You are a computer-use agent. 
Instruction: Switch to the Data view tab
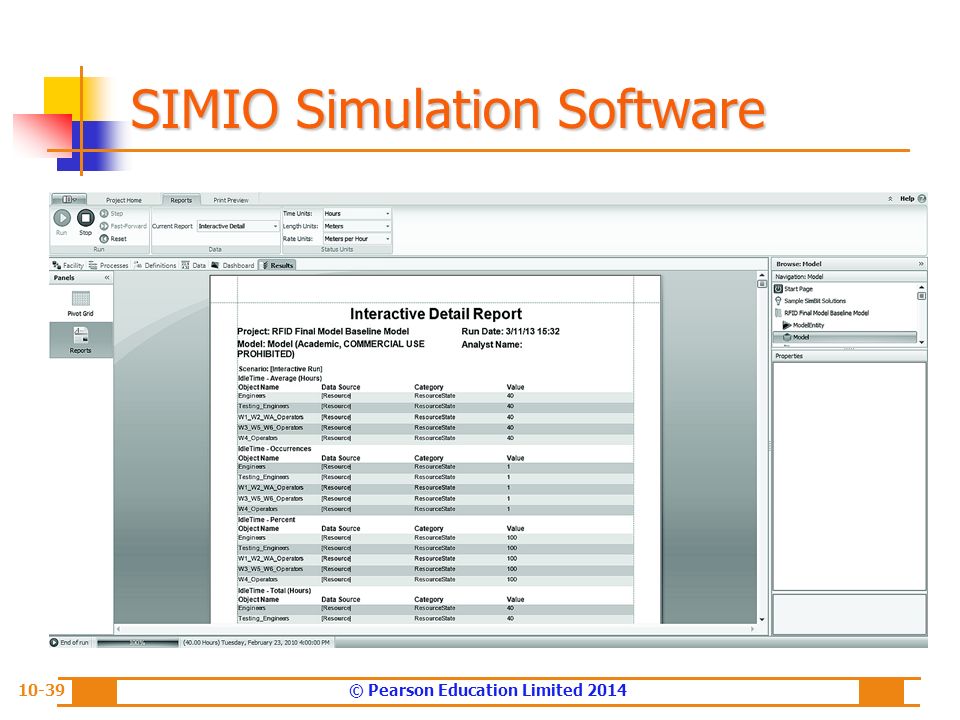pyautogui.click(x=193, y=265)
